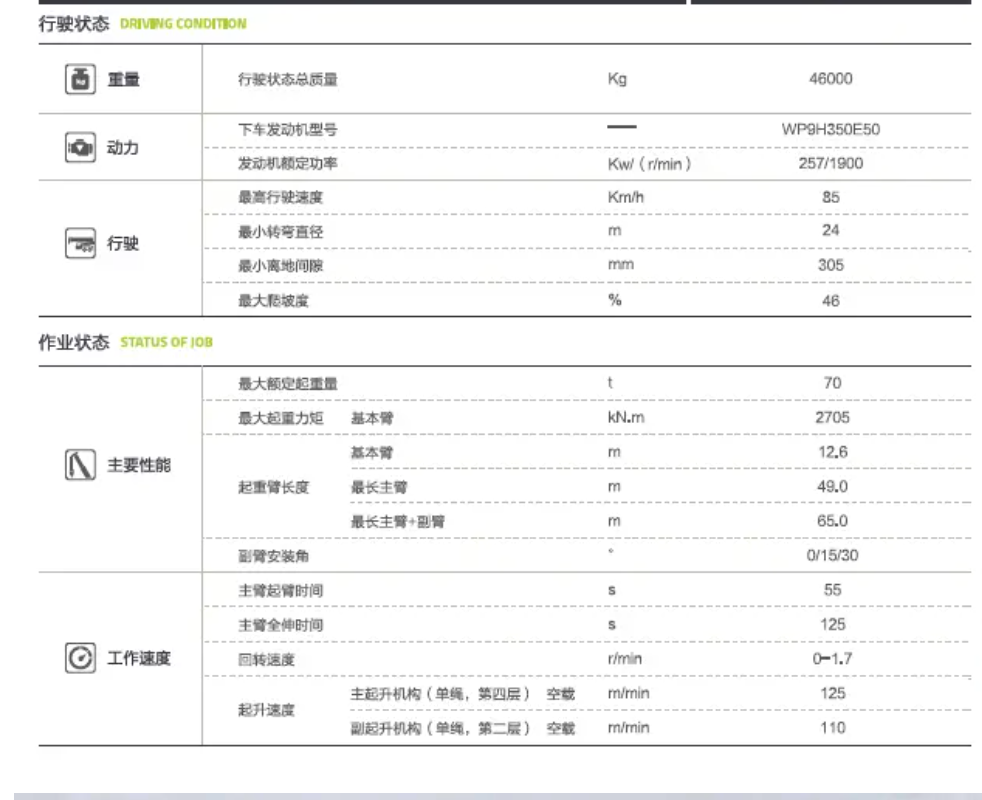The image size is (982, 800).
Task: Click the rated power value 257/1900
Action: click(830, 164)
